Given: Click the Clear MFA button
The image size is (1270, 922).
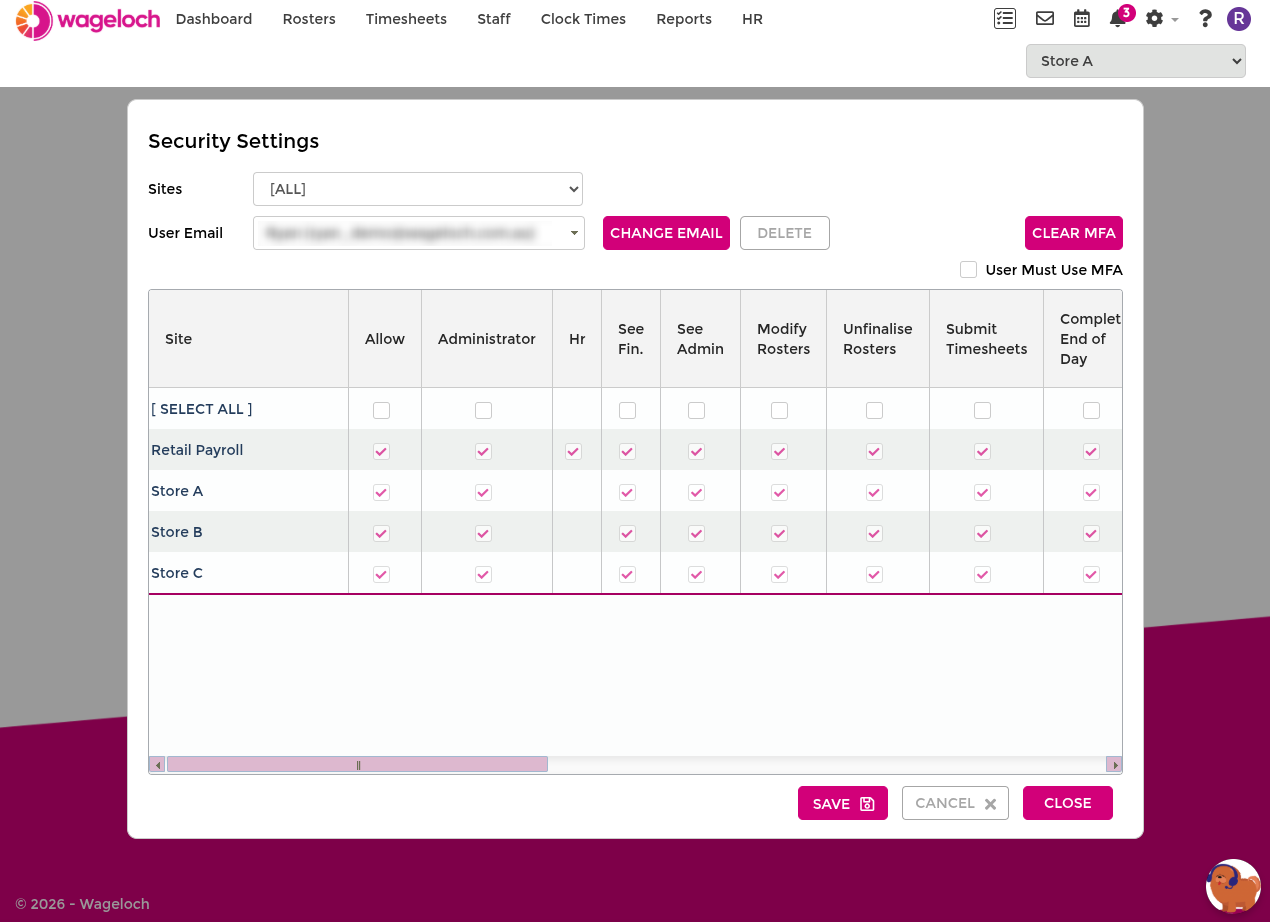Looking at the screenshot, I should [1074, 233].
